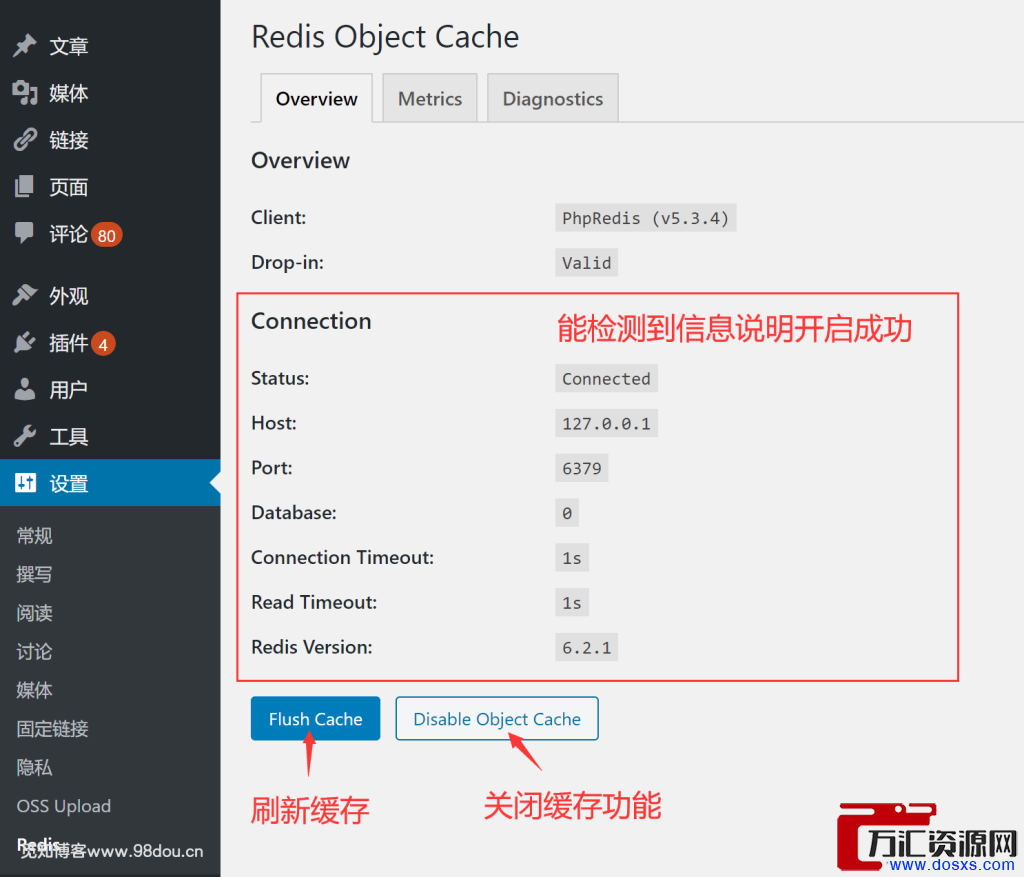Viewport: 1024px width, 877px height.
Task: Click the 6.2.1 Redis version value
Action: [x=586, y=646]
